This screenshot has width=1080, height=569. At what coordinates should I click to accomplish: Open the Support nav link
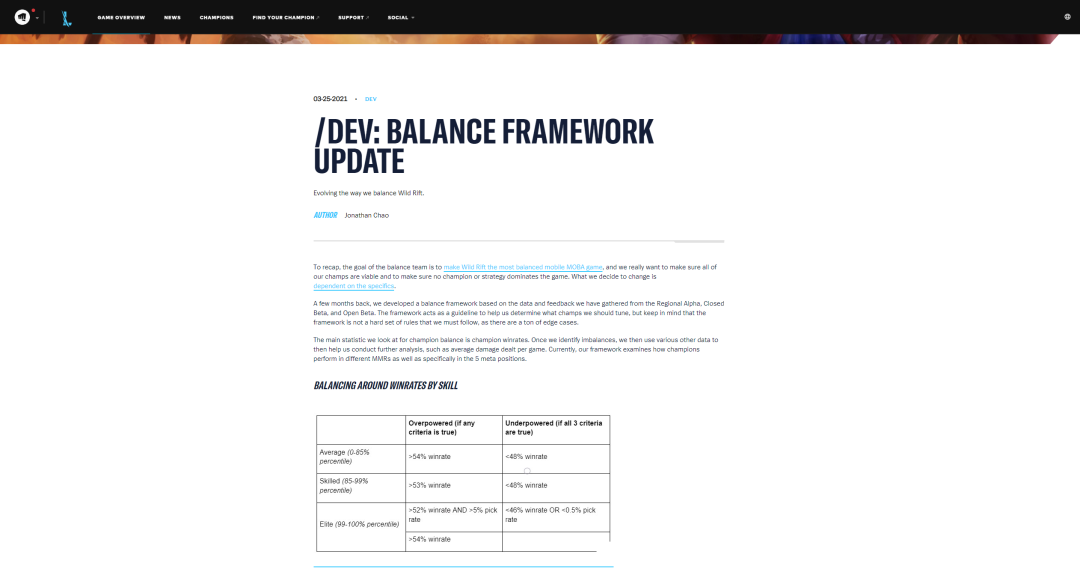350,17
